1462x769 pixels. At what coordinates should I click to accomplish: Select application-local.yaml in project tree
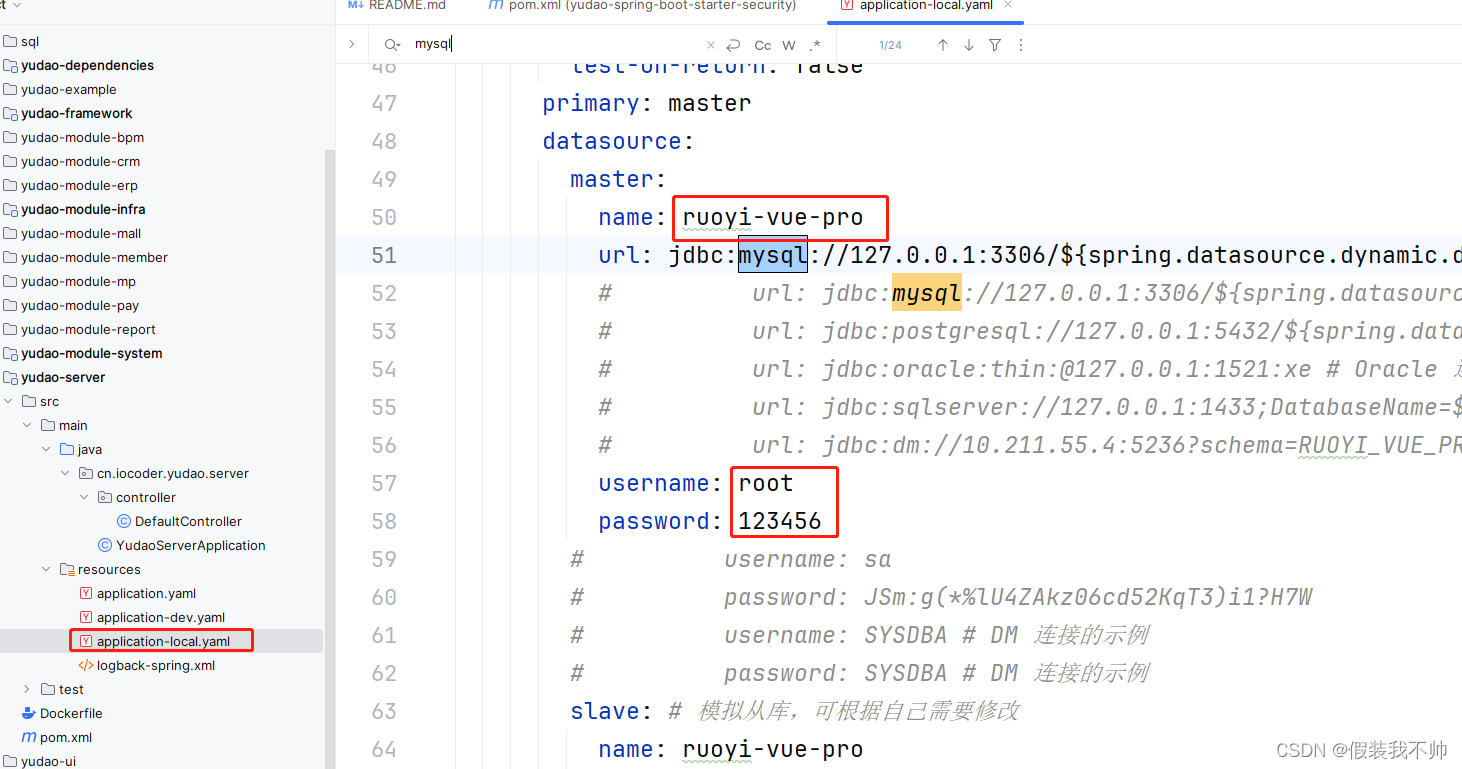(163, 641)
